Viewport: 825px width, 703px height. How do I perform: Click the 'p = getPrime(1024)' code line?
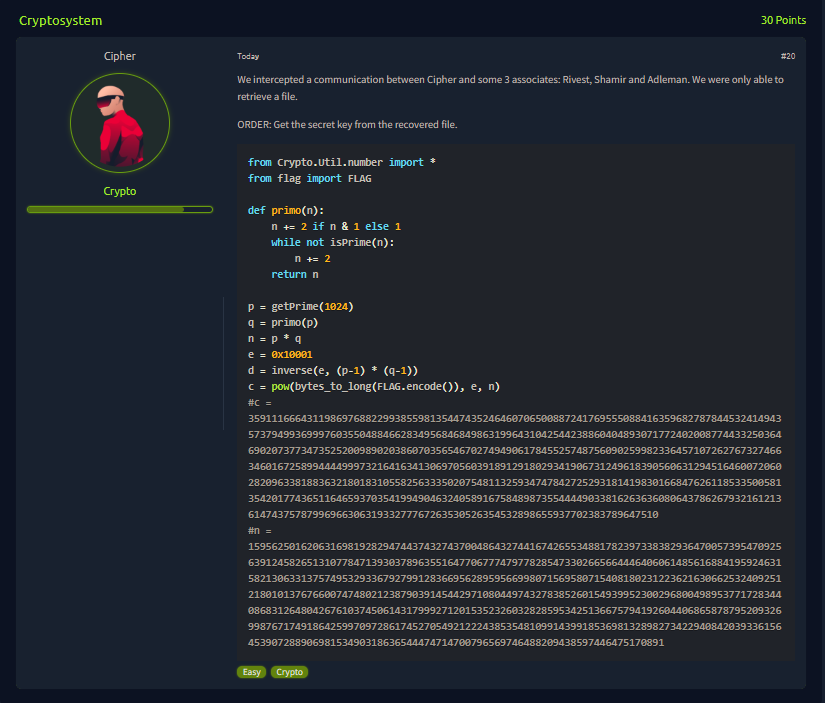[x=301, y=306]
